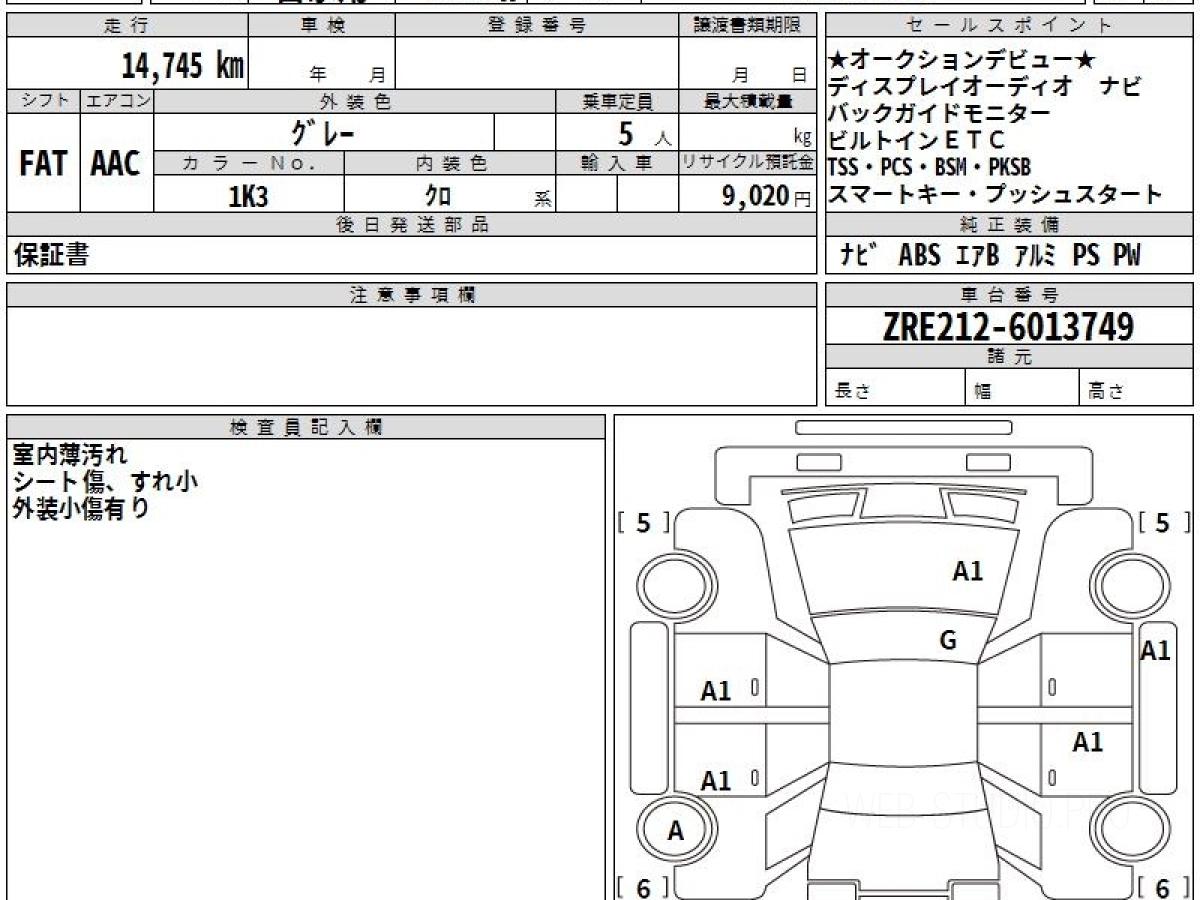The image size is (1200, 900).
Task: Select the 車台番号 label
Action: [1009, 295]
